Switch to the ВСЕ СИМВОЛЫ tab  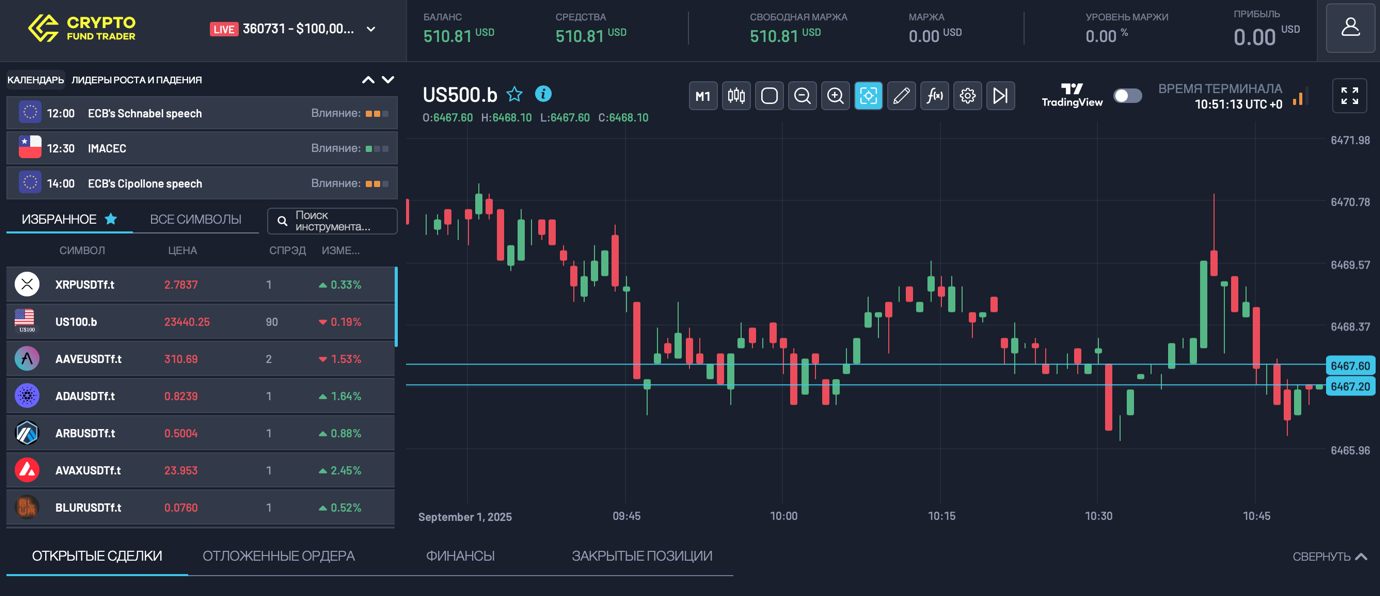195,219
